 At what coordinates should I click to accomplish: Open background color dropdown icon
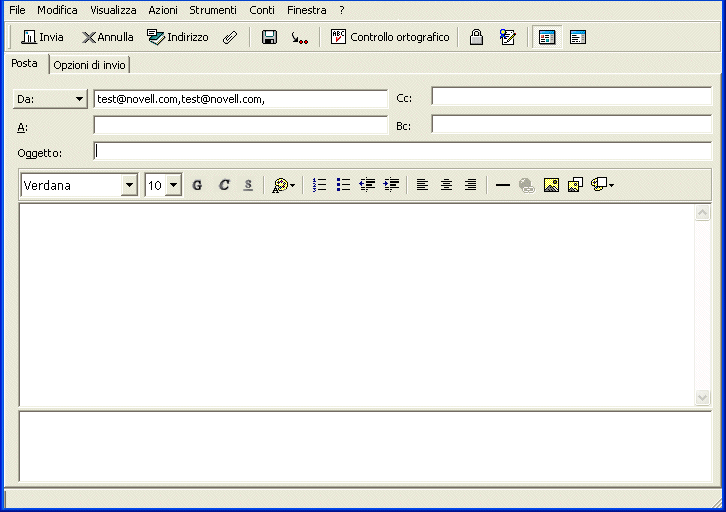pos(602,185)
